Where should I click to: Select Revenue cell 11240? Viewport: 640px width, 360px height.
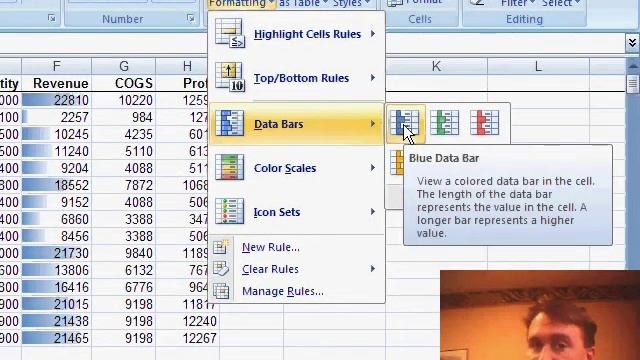(x=56, y=151)
